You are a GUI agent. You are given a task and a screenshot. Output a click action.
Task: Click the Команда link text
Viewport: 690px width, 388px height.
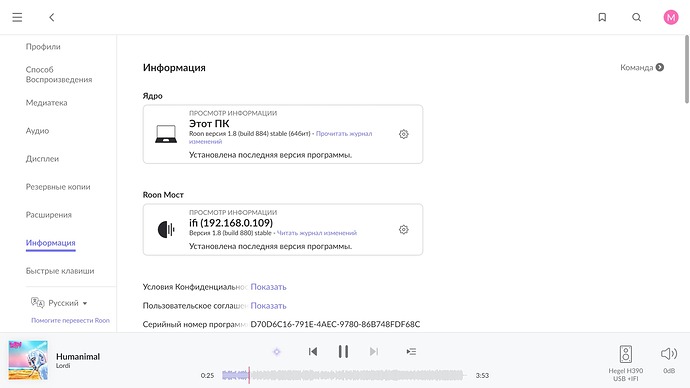pos(636,67)
